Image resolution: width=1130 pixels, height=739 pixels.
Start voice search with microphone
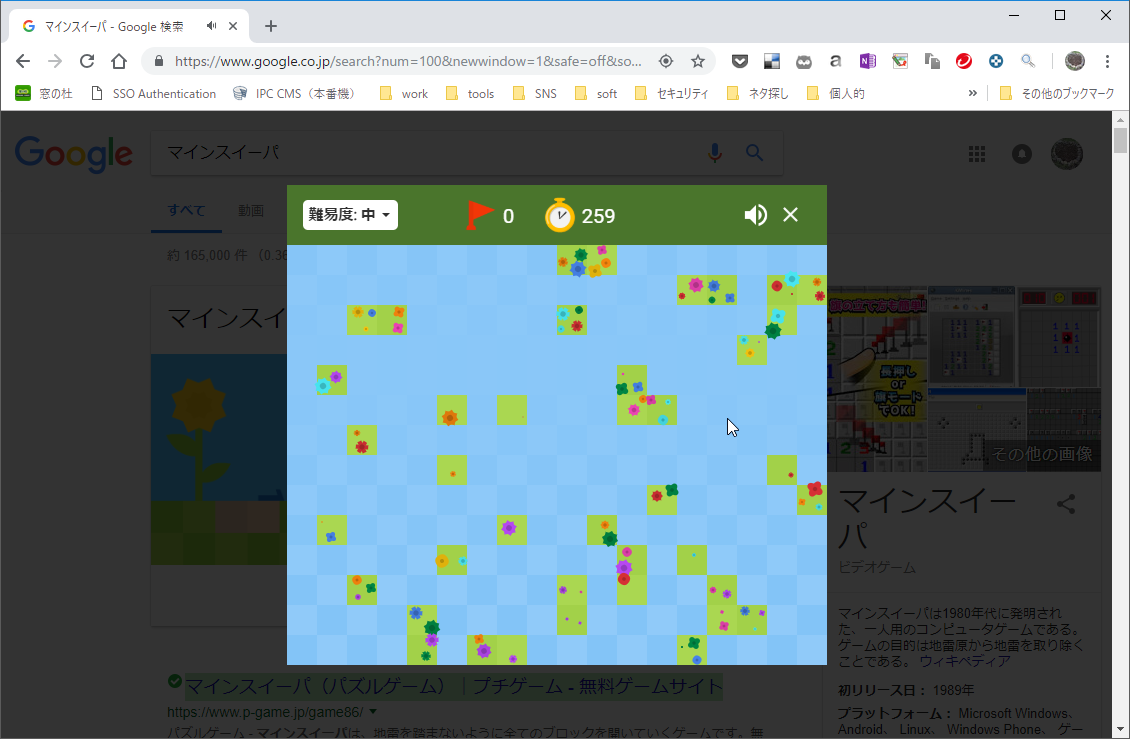tap(715, 153)
